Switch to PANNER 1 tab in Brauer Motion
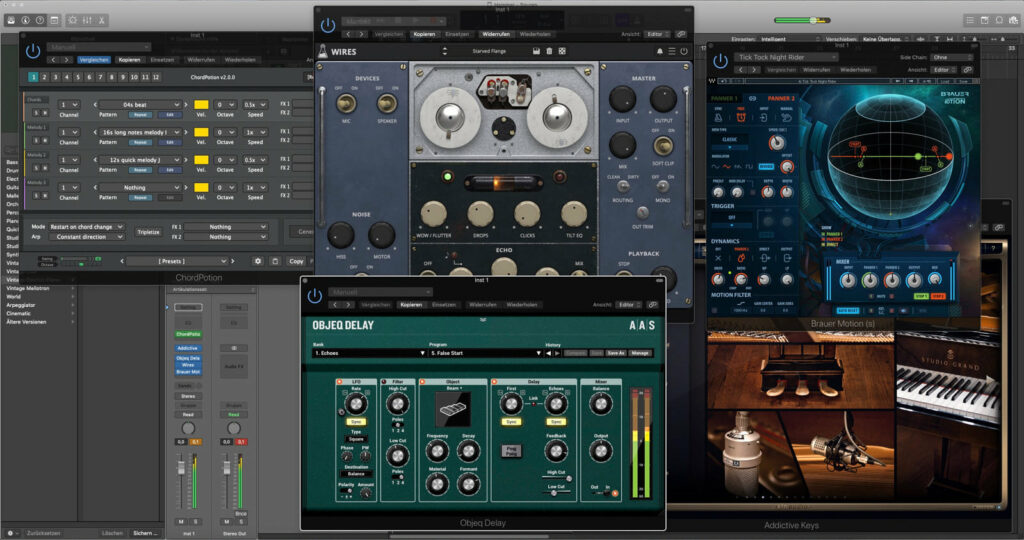The image size is (1024, 540). pos(724,98)
